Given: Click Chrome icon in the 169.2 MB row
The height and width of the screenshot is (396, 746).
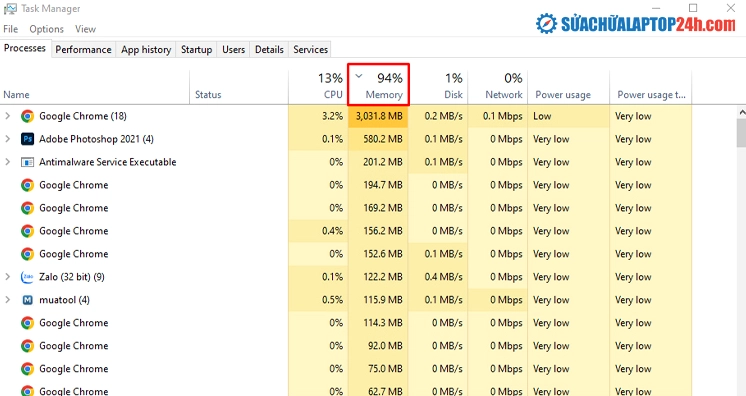Looking at the screenshot, I should [x=28, y=208].
